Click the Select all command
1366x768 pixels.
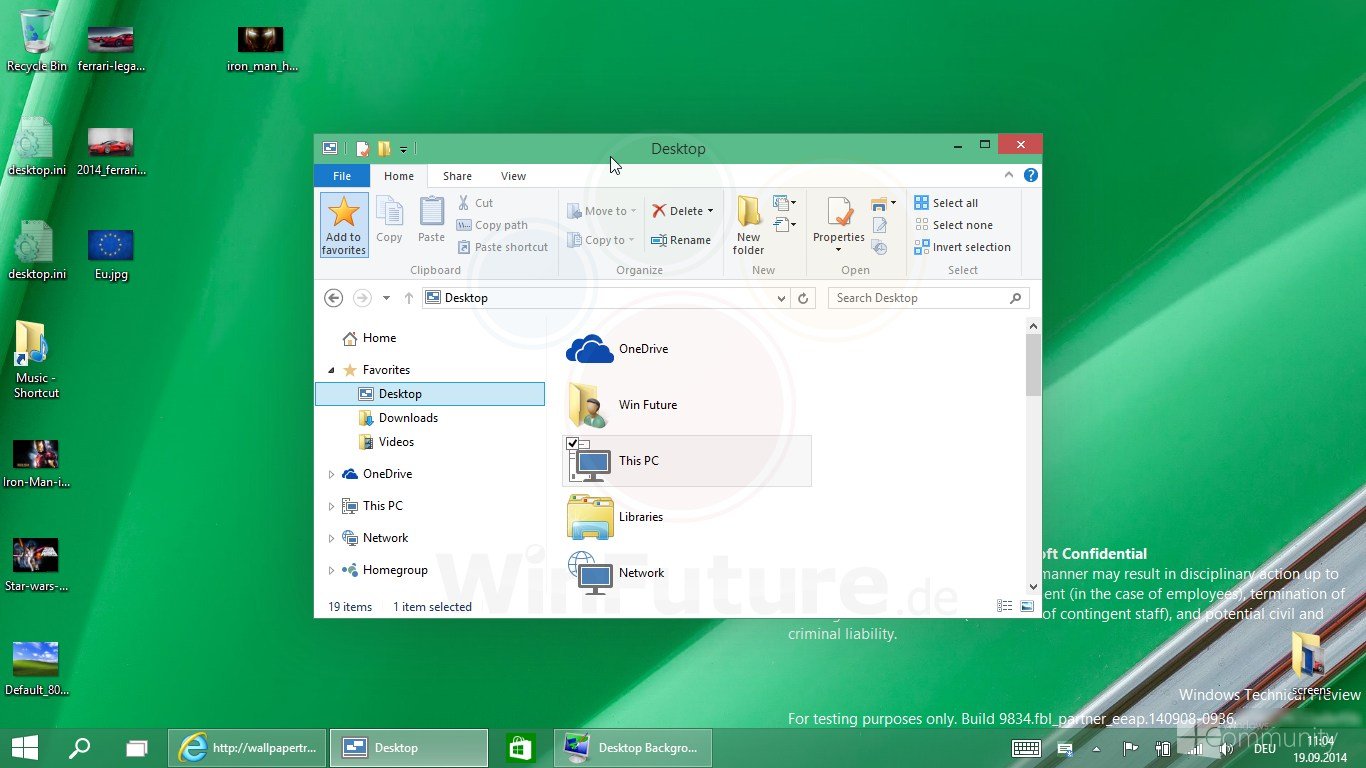946,203
